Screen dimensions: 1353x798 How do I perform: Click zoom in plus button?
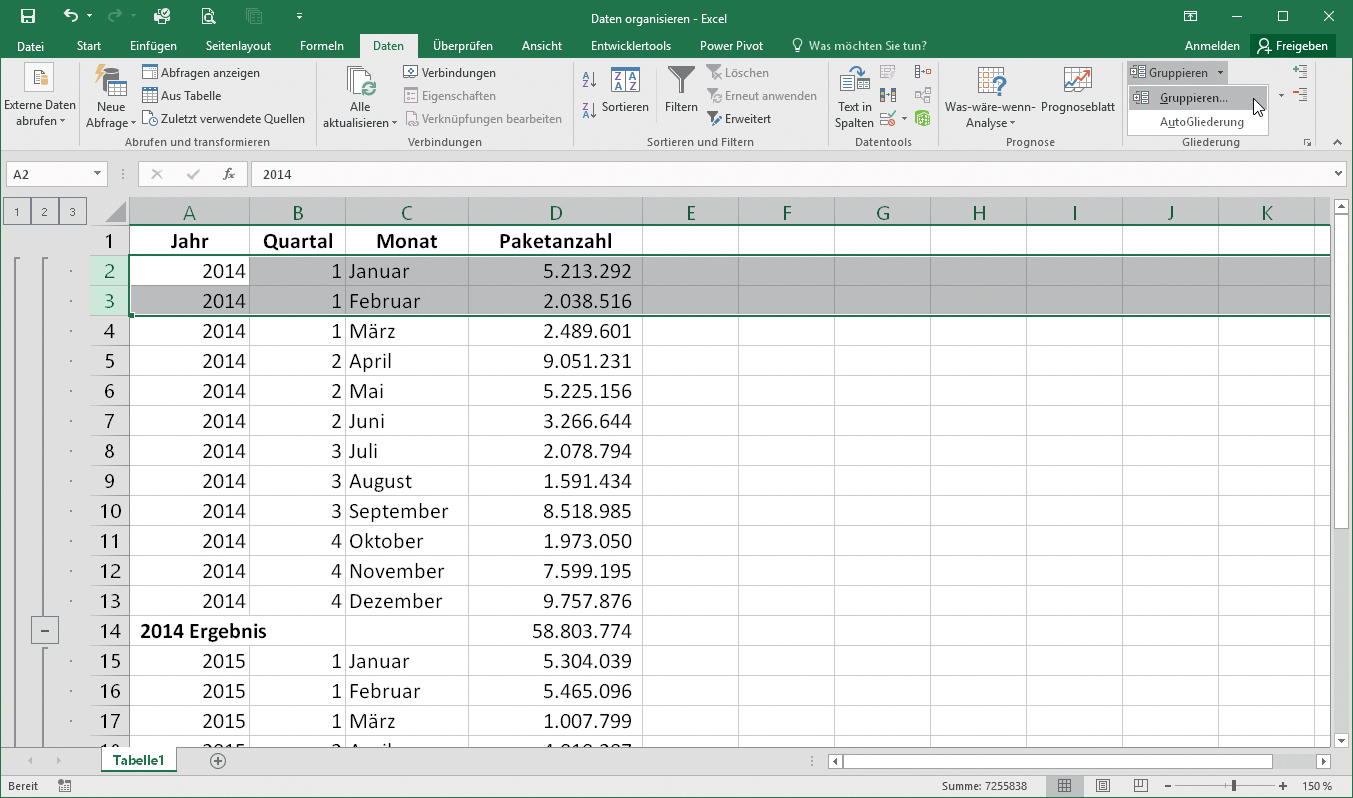1283,786
